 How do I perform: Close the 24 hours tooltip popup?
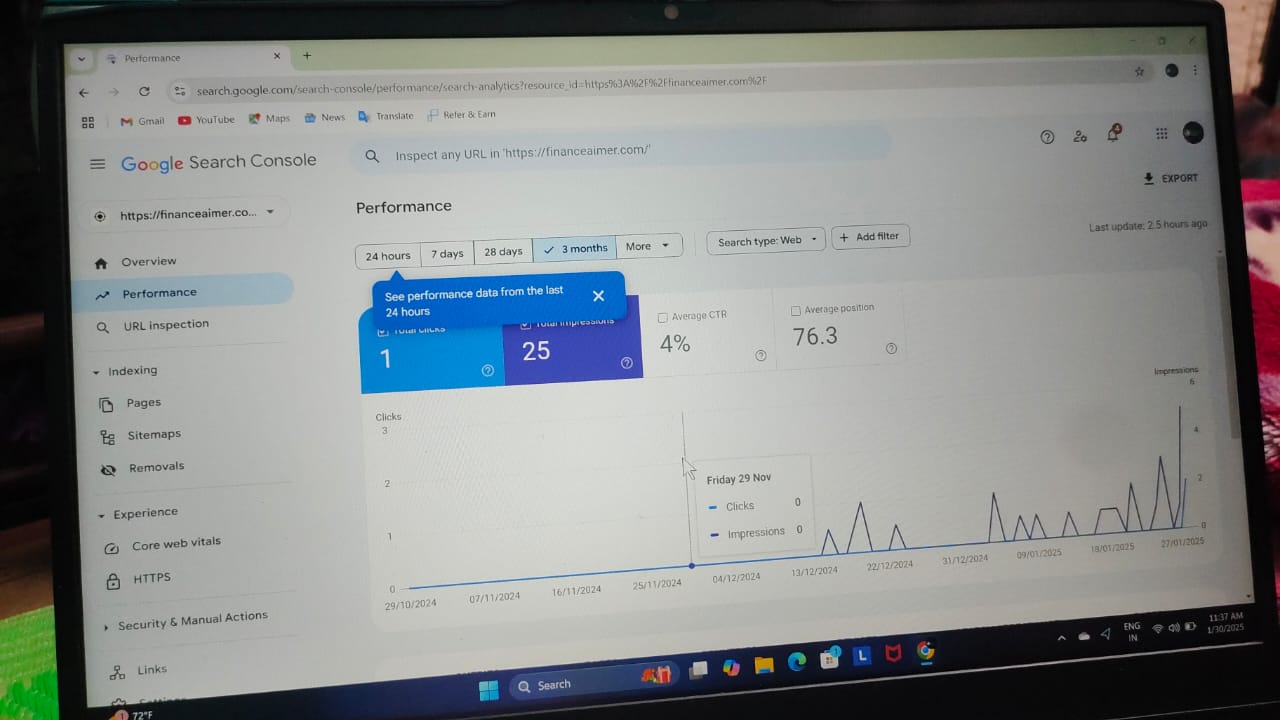pyautogui.click(x=598, y=296)
